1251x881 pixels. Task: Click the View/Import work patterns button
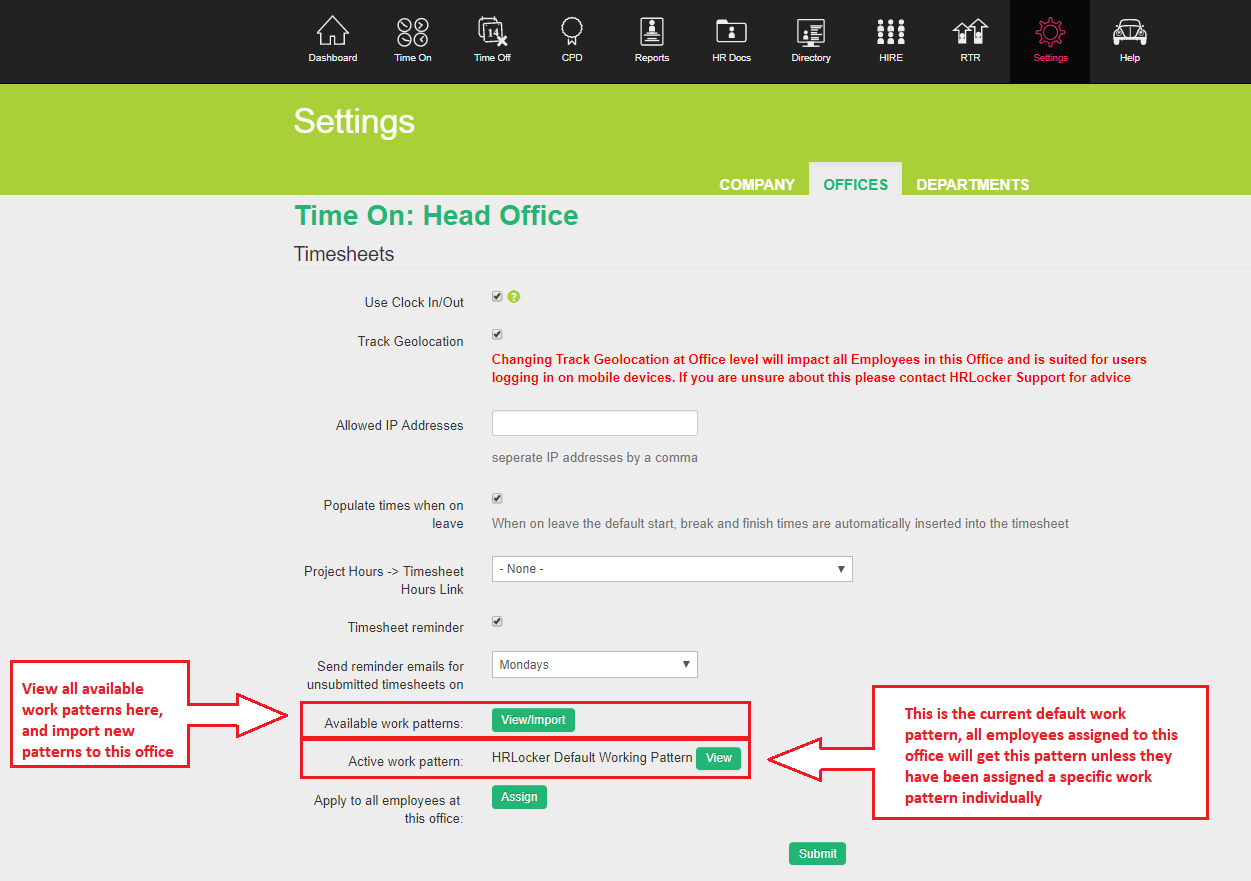tap(533, 720)
